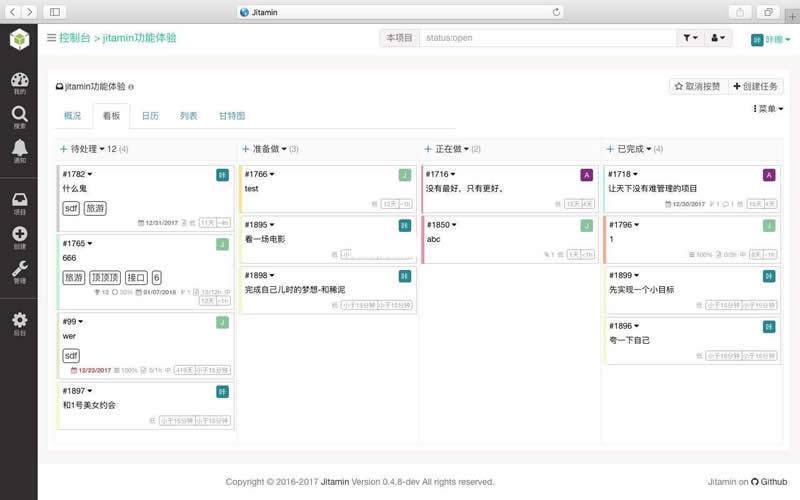Open the projects inbox icon in sidebar
Viewport: 800px width, 500px height.
(19, 202)
